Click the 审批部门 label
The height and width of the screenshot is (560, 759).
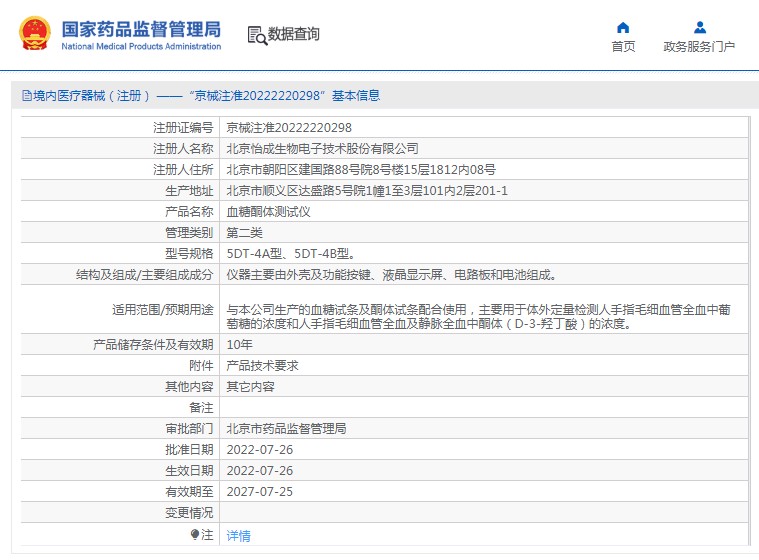click(x=189, y=428)
